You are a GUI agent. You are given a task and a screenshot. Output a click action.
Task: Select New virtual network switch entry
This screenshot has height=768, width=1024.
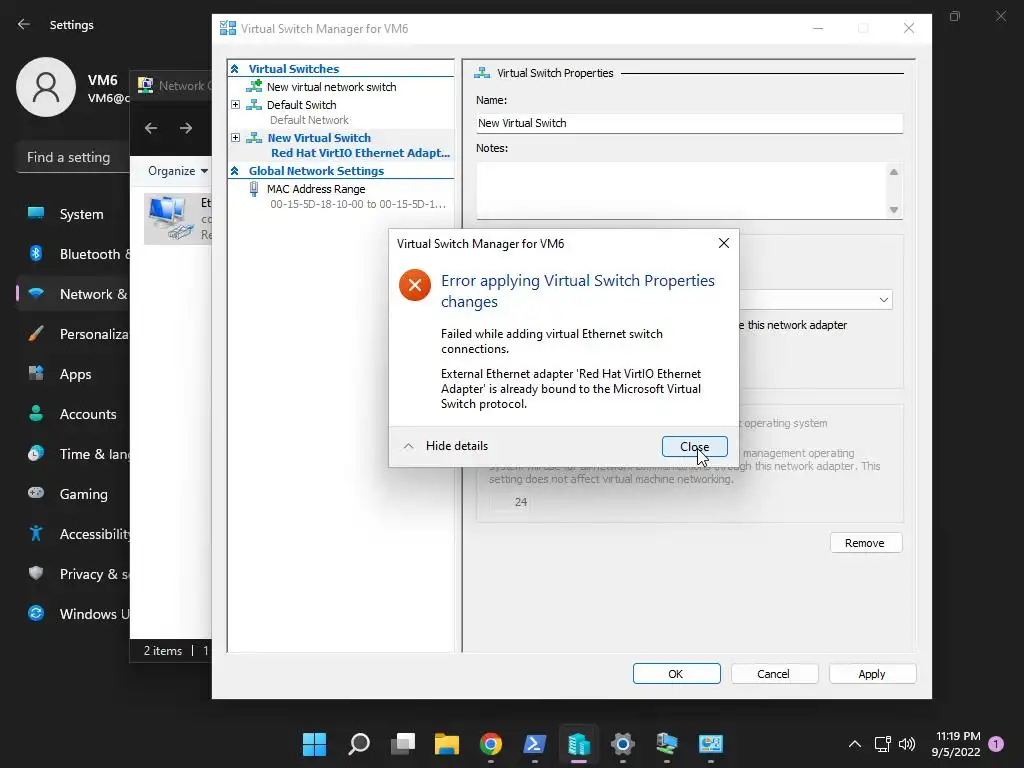[331, 87]
